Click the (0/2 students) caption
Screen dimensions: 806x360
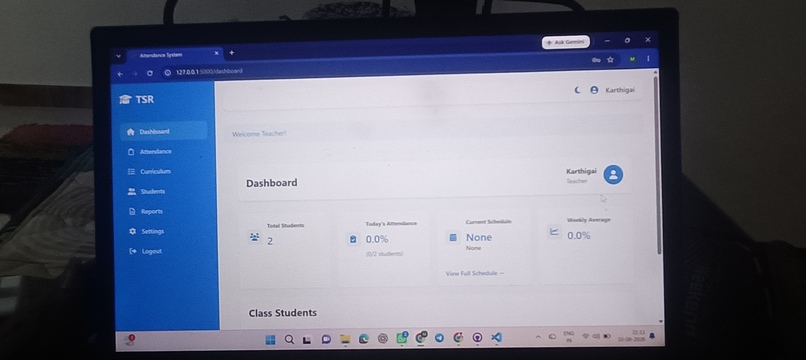point(384,254)
